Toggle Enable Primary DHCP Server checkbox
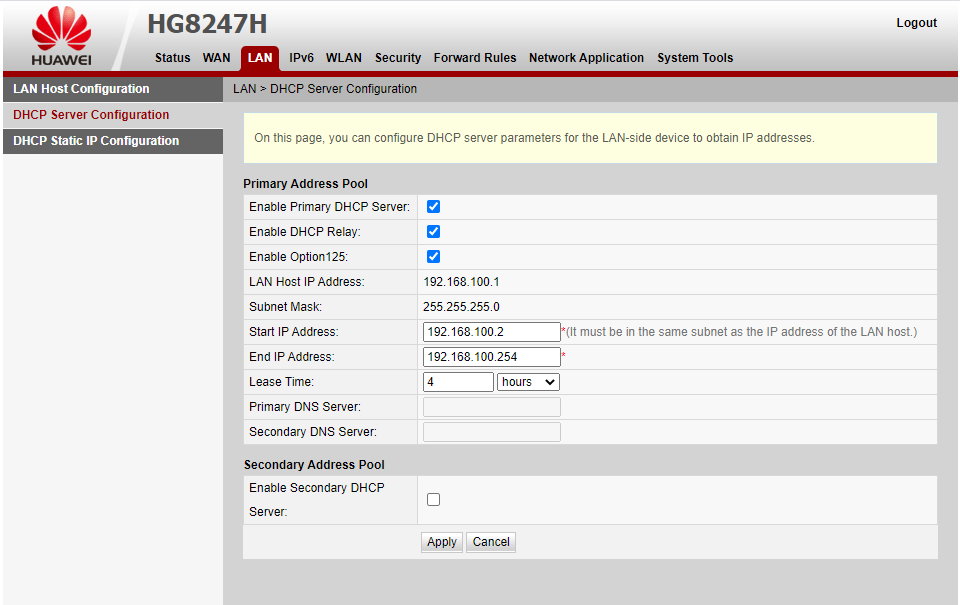Image resolution: width=960 pixels, height=605 pixels. tap(433, 206)
